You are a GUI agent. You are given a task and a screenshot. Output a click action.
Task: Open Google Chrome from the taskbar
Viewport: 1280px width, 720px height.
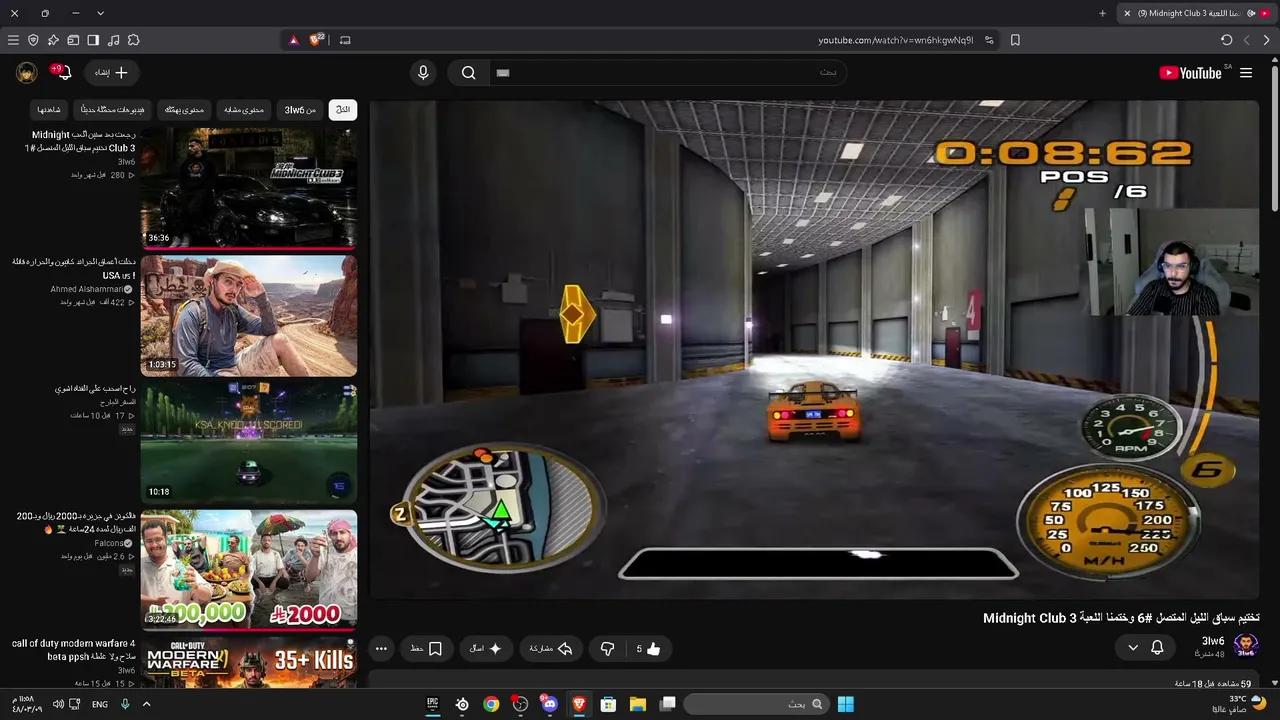[491, 704]
